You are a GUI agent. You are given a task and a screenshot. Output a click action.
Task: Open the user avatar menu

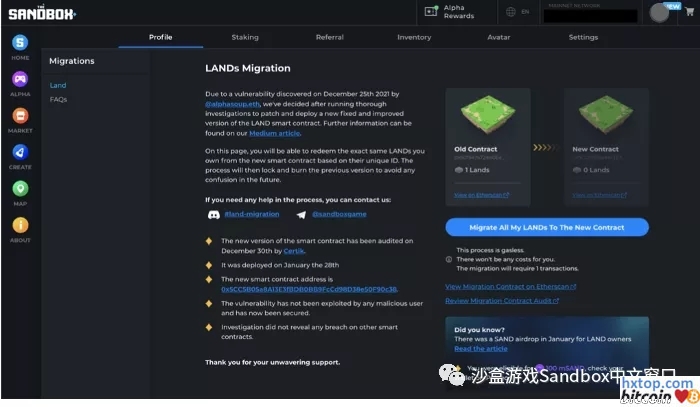point(660,12)
